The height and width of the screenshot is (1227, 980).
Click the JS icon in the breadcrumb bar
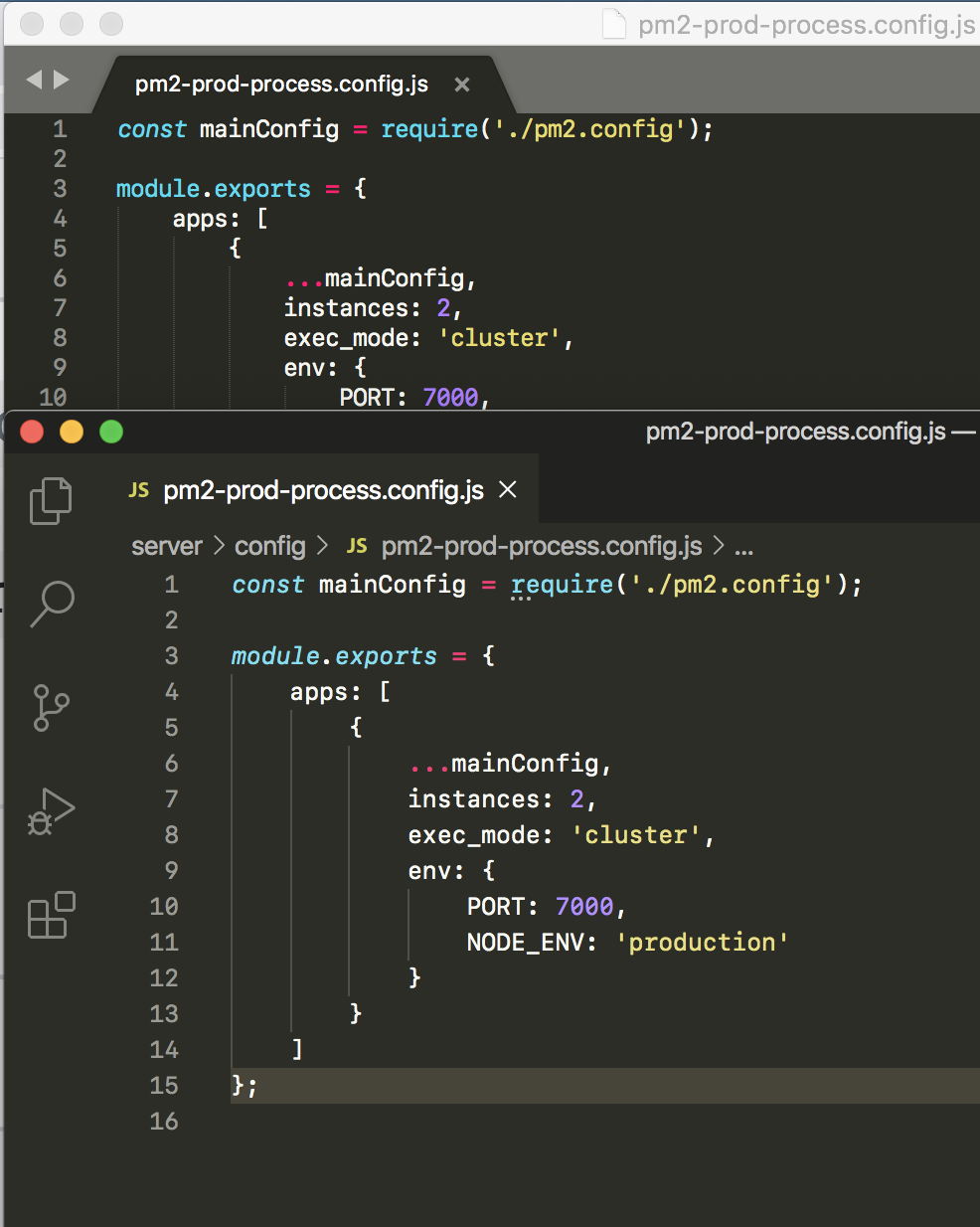click(x=357, y=546)
